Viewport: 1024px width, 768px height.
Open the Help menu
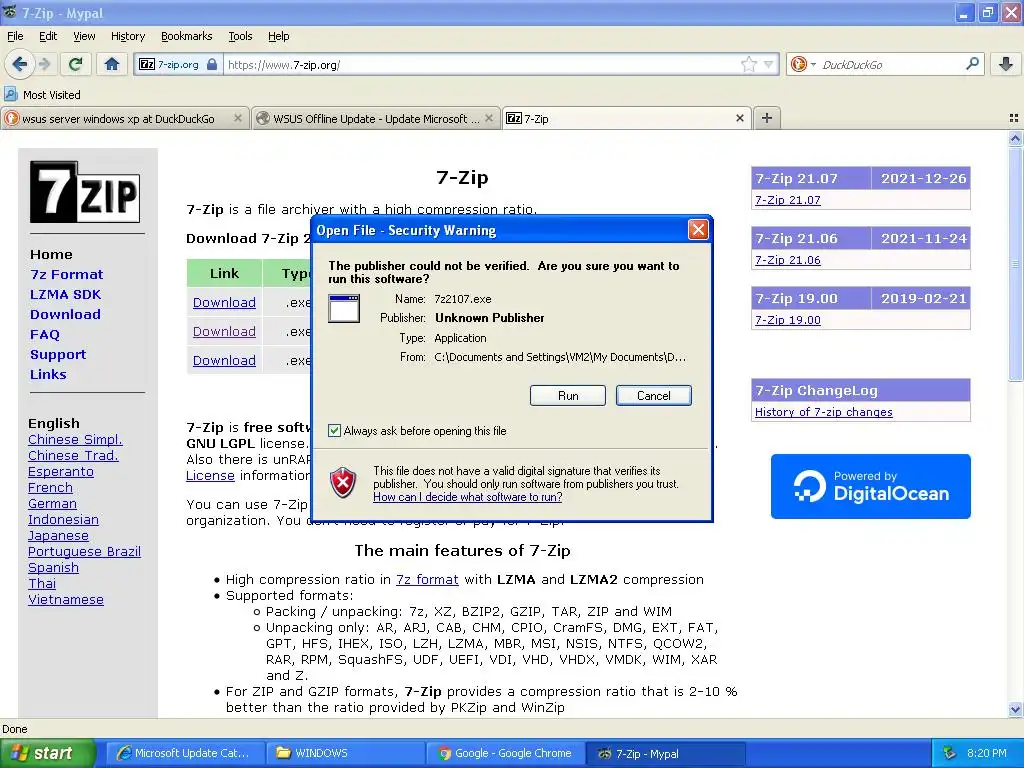[278, 36]
